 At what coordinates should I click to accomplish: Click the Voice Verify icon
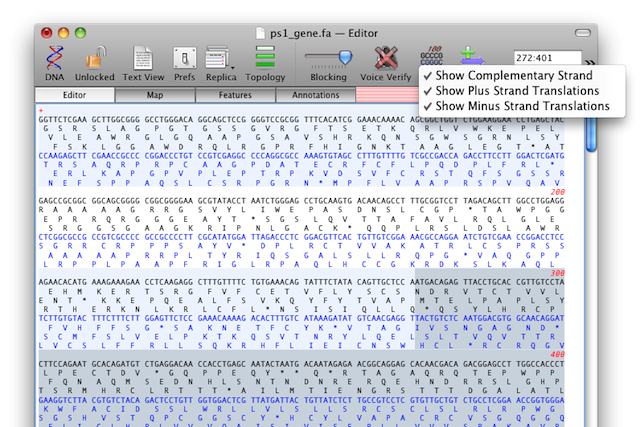click(385, 59)
